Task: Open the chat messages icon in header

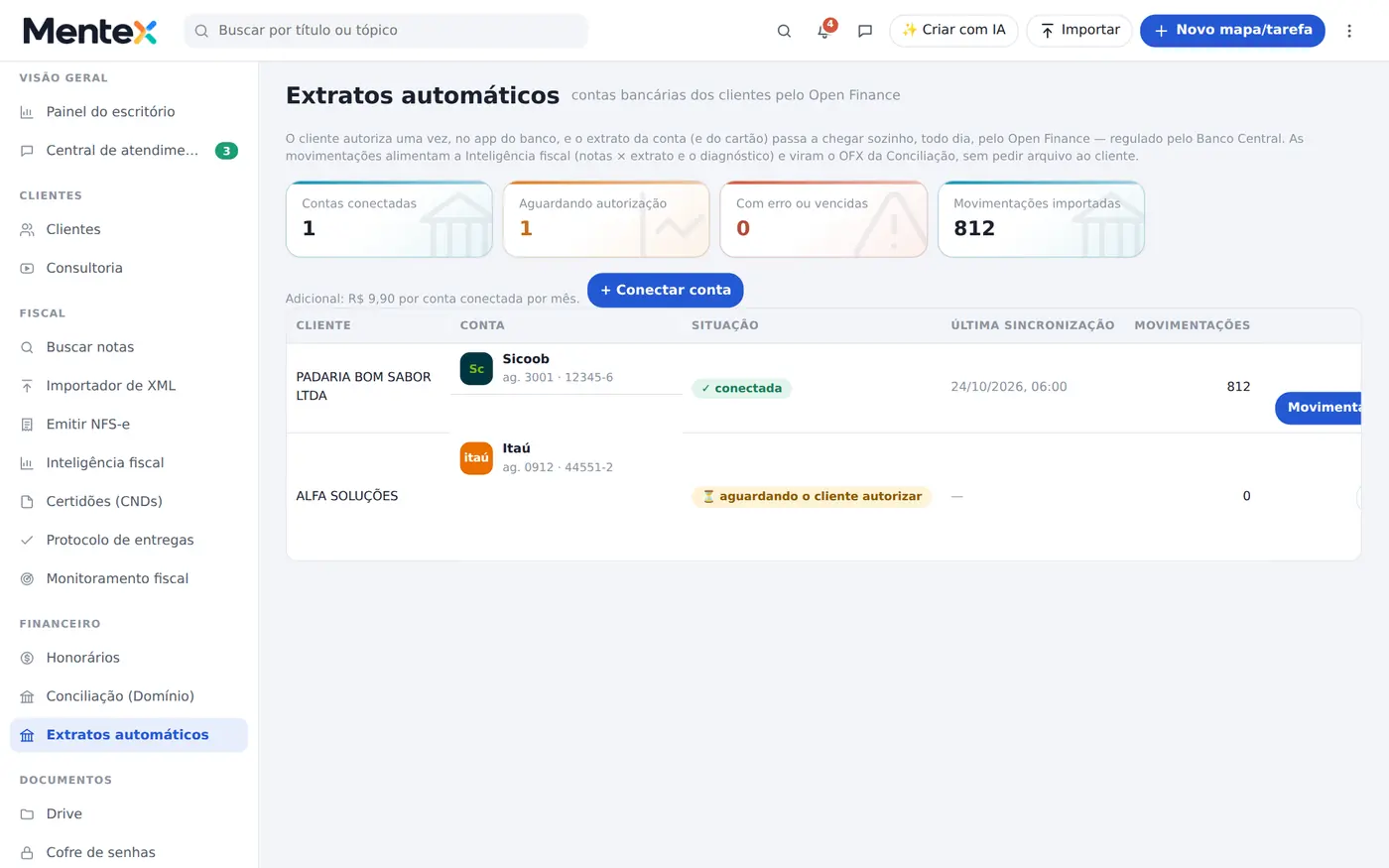Action: (x=865, y=31)
